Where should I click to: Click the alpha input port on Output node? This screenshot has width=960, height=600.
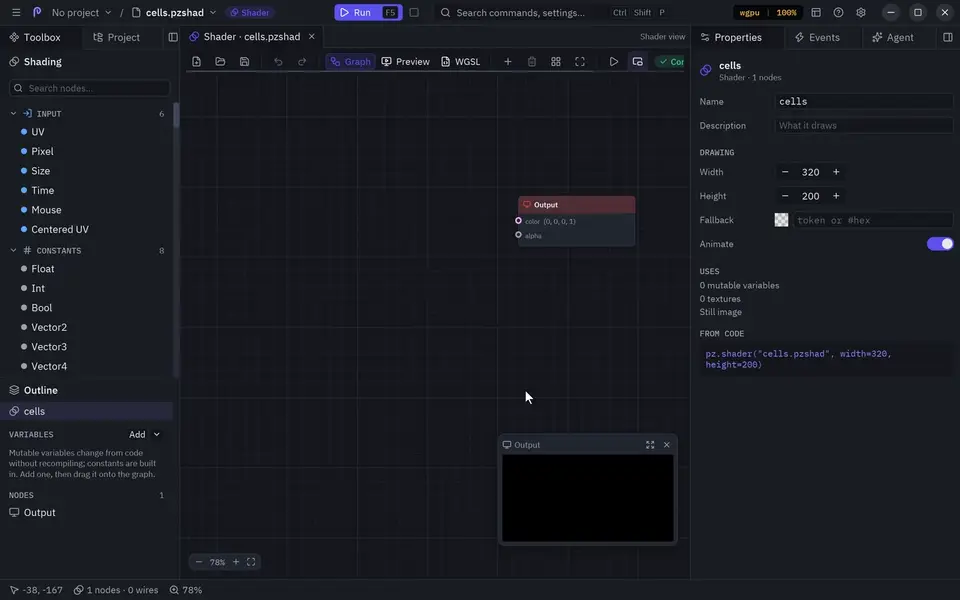[x=519, y=235]
